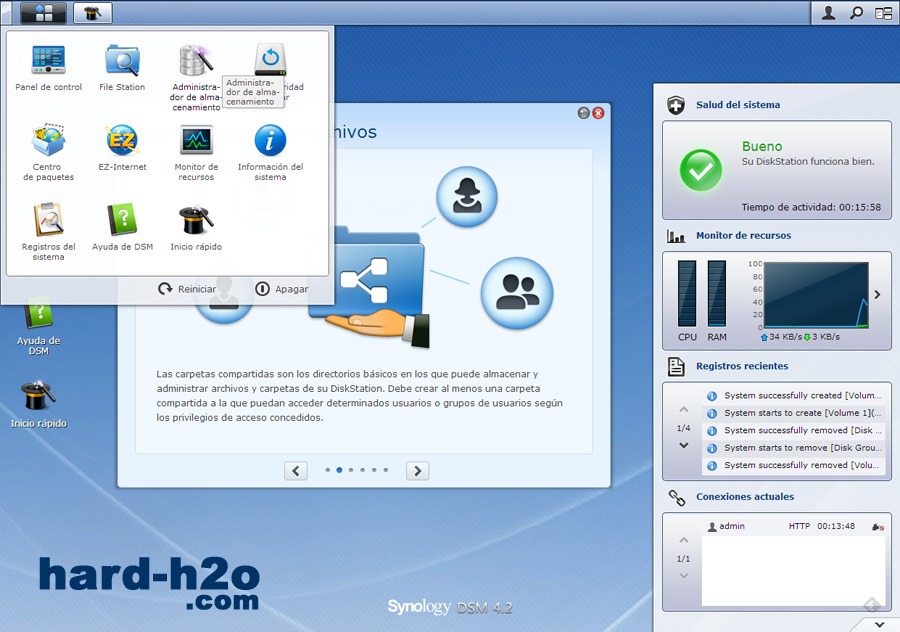Select the admin connection entry
Viewport: 900px width, 632px height.
793,526
